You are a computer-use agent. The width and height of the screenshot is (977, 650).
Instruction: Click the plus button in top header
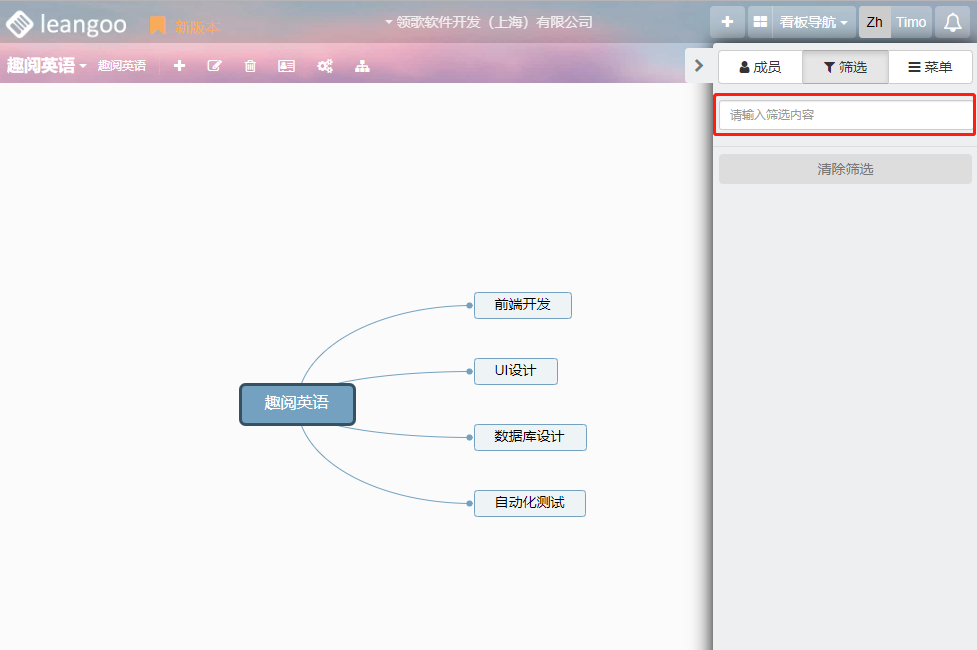click(727, 22)
